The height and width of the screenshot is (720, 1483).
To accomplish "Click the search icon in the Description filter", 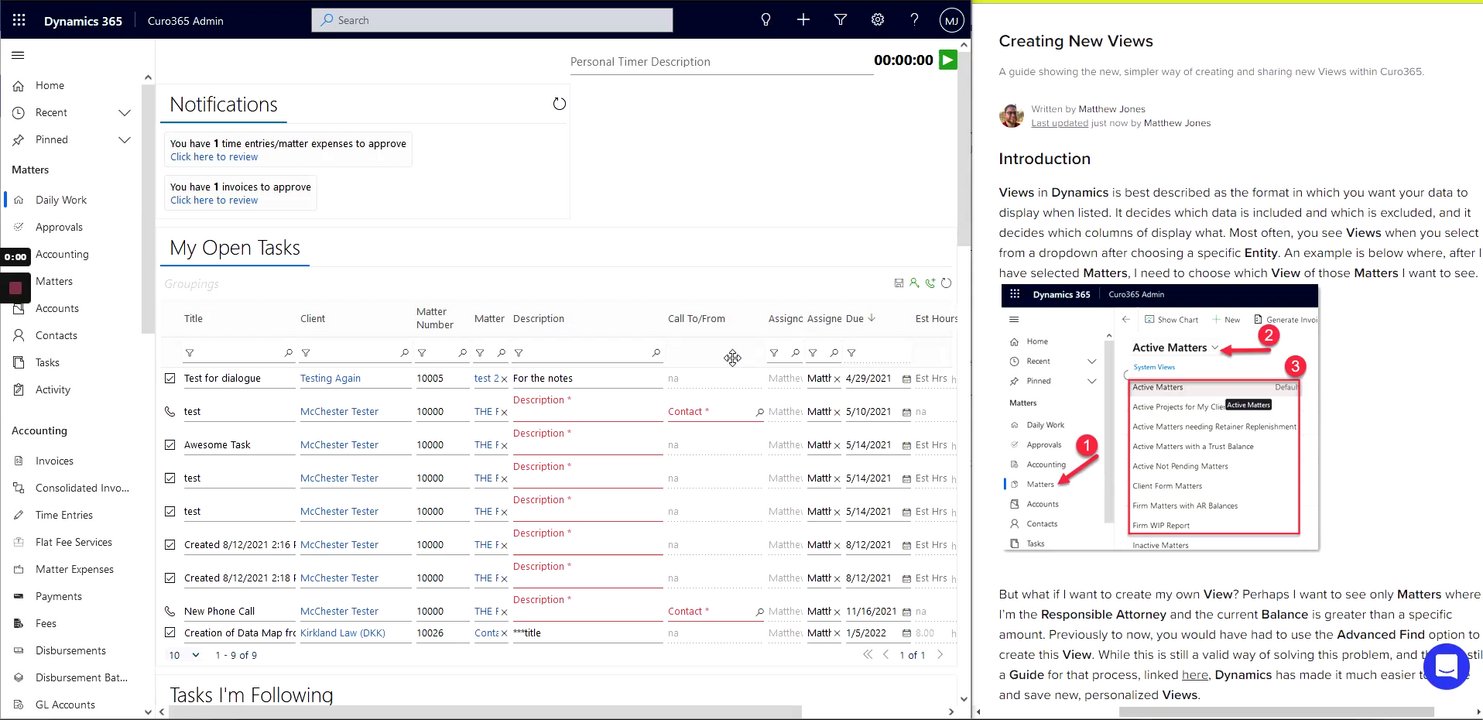I will click(656, 353).
